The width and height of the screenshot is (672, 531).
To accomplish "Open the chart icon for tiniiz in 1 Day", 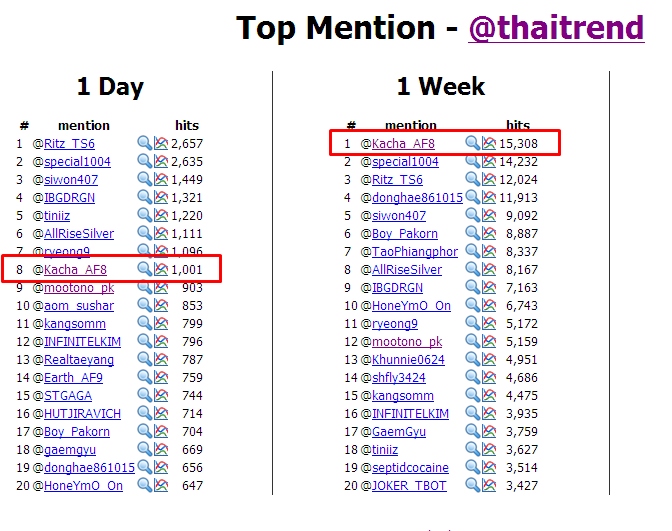I will (x=161, y=215).
